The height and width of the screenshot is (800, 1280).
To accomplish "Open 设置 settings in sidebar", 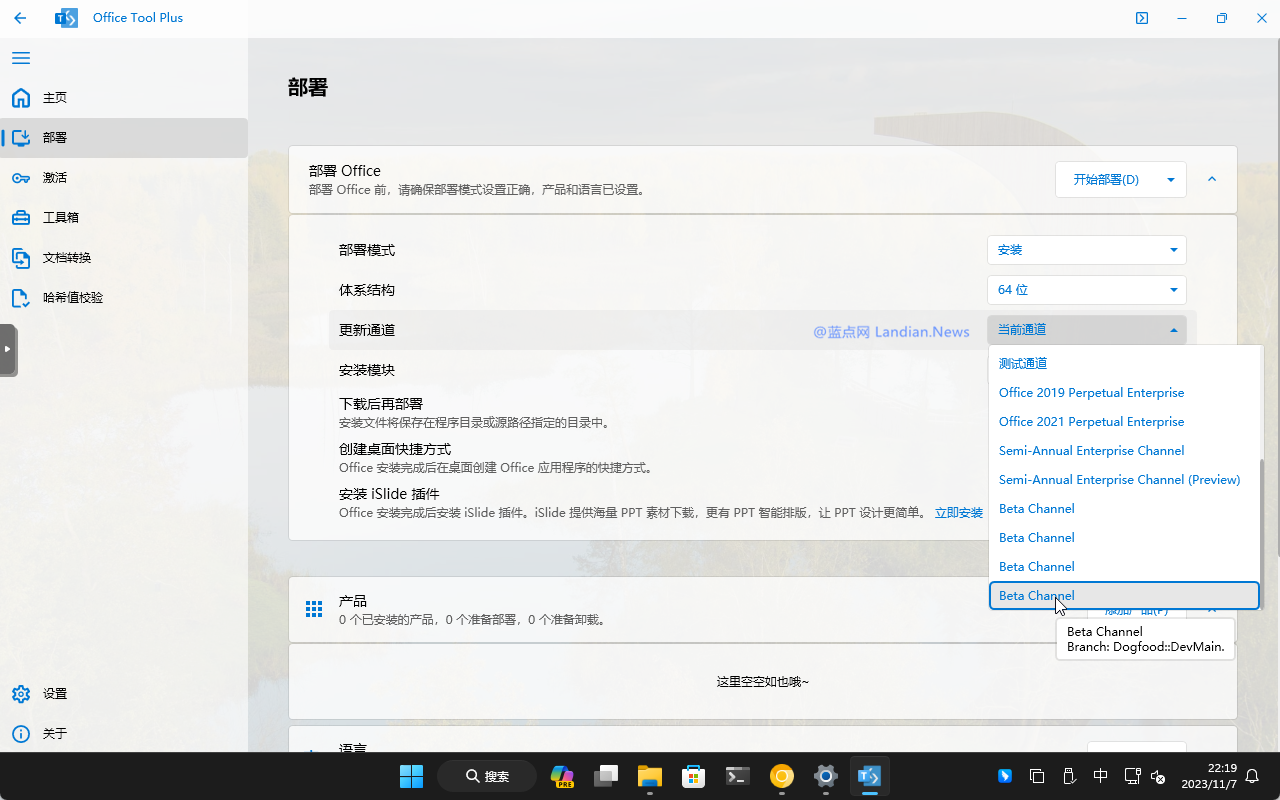I will coord(55,694).
